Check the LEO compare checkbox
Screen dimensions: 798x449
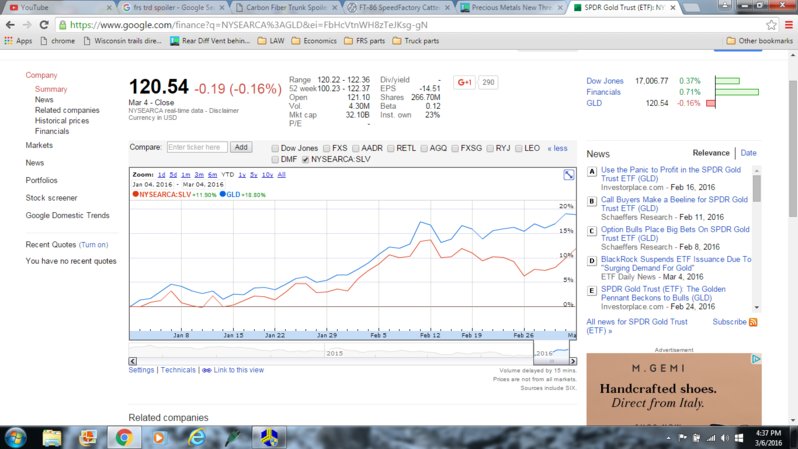[x=518, y=148]
